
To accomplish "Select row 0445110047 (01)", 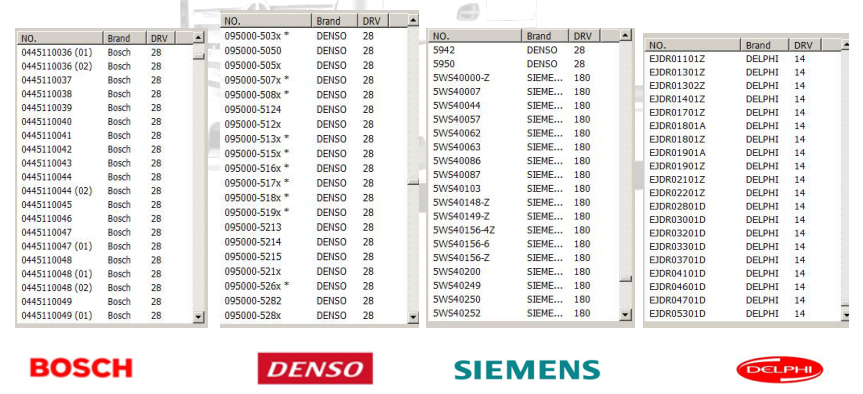I will click(105, 246).
